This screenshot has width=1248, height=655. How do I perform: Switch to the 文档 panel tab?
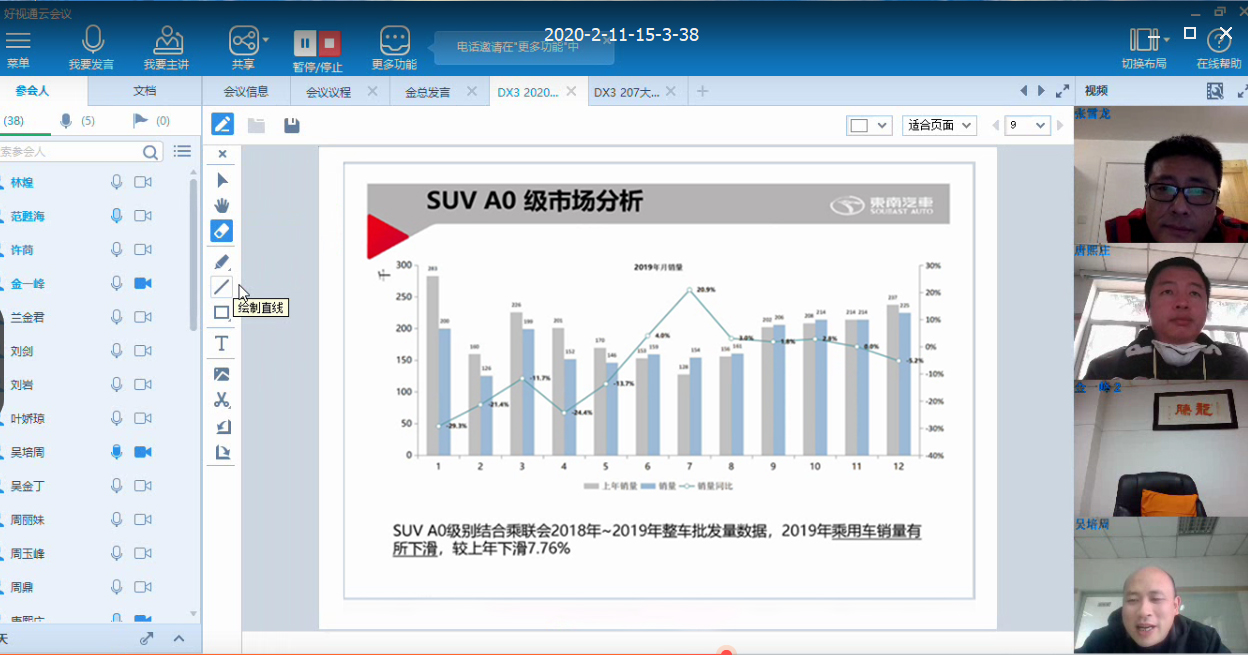145,91
